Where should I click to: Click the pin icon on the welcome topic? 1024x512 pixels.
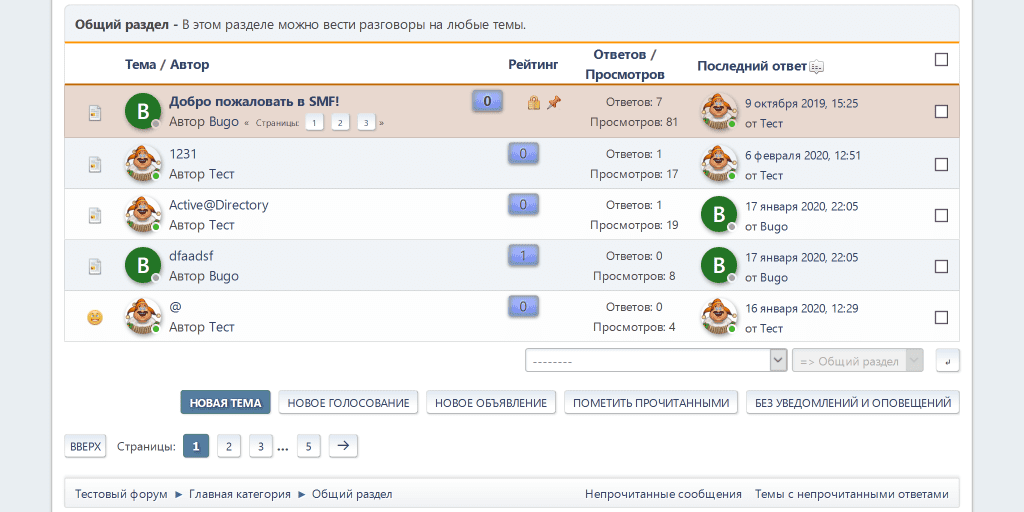tap(554, 103)
